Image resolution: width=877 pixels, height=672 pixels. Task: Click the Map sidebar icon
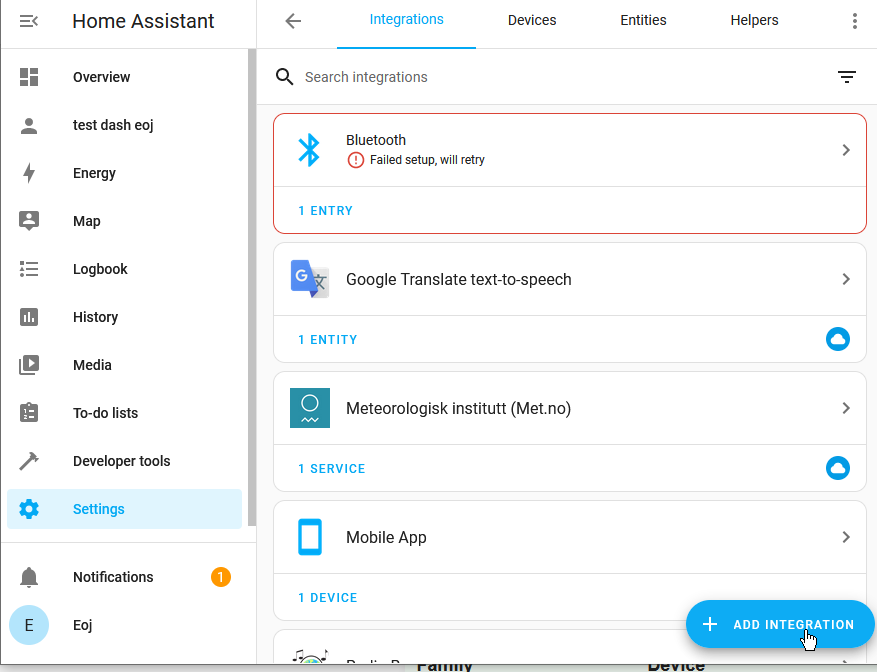(x=29, y=221)
